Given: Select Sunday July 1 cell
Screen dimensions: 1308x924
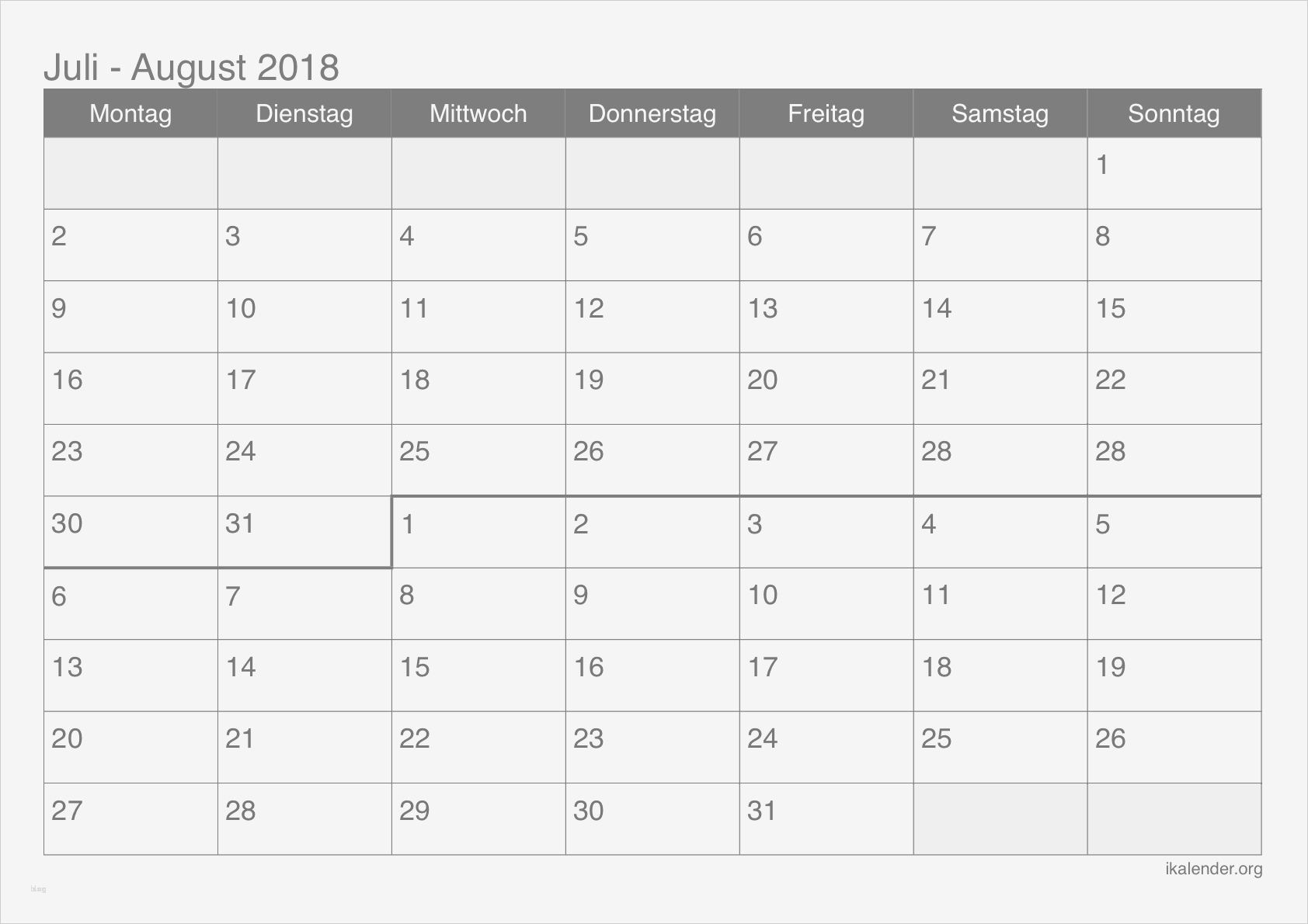Looking at the screenshot, I should [1174, 173].
